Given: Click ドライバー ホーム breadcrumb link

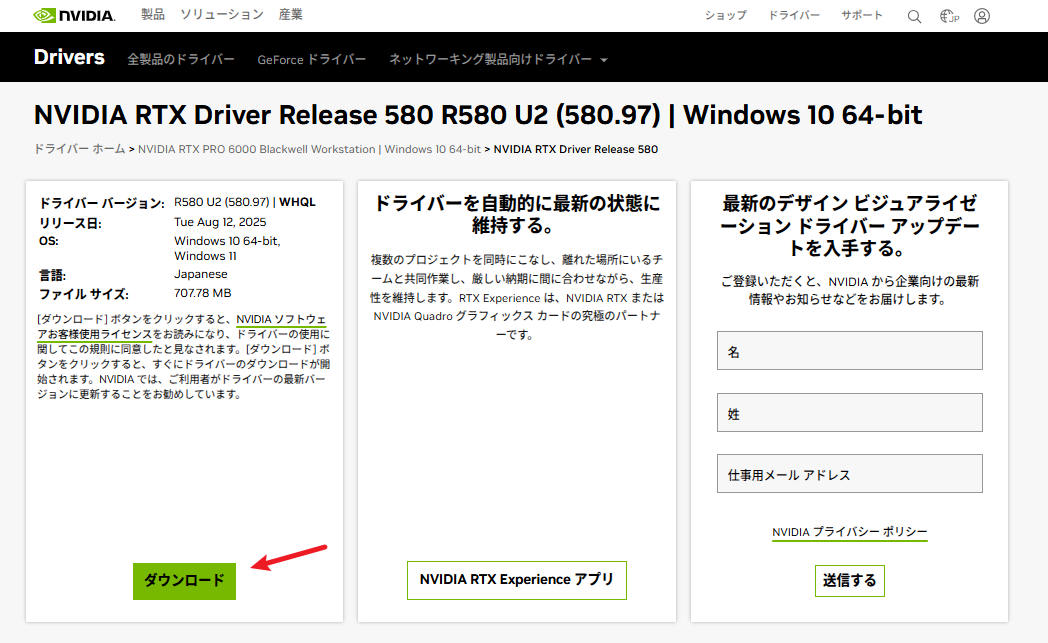Looking at the screenshot, I should tap(80, 149).
